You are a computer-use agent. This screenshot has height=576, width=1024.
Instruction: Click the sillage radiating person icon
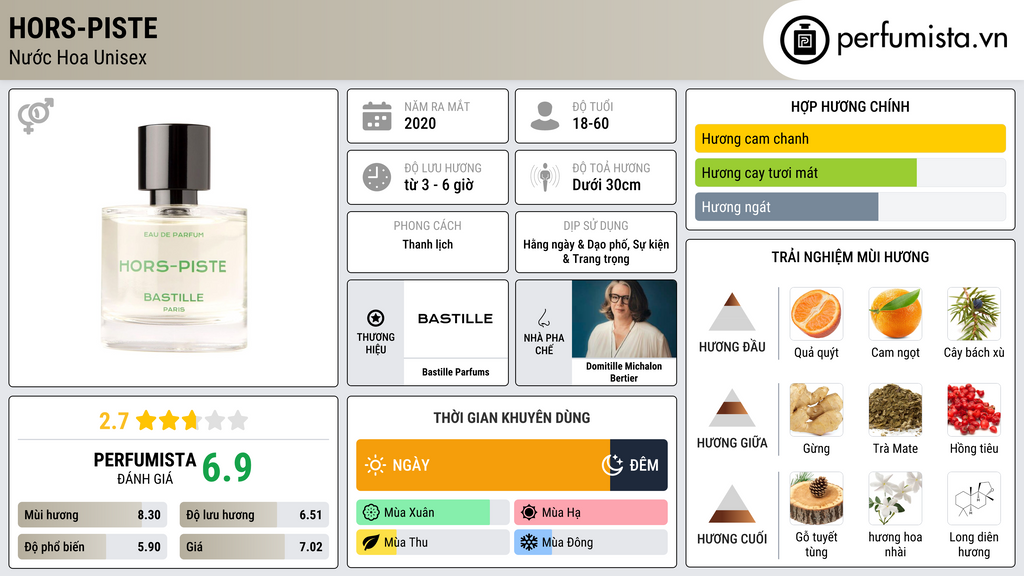coord(545,177)
